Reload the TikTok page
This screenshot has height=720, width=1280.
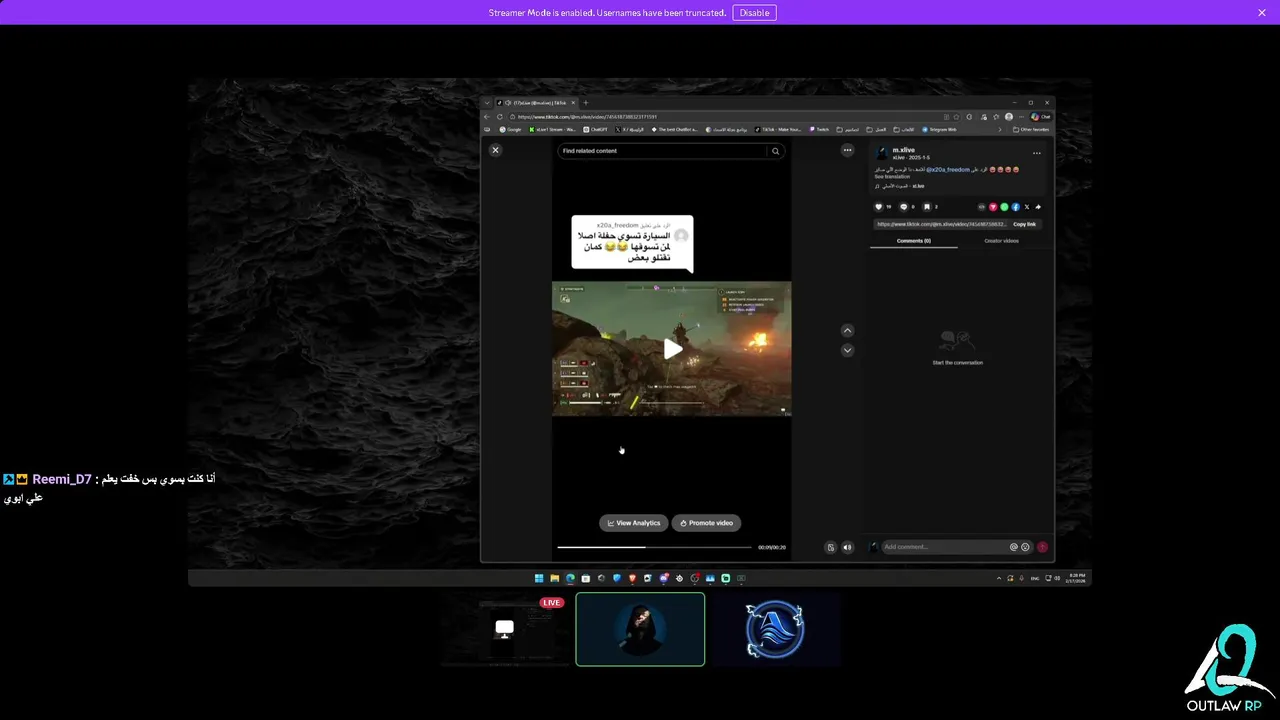pyautogui.click(x=499, y=117)
